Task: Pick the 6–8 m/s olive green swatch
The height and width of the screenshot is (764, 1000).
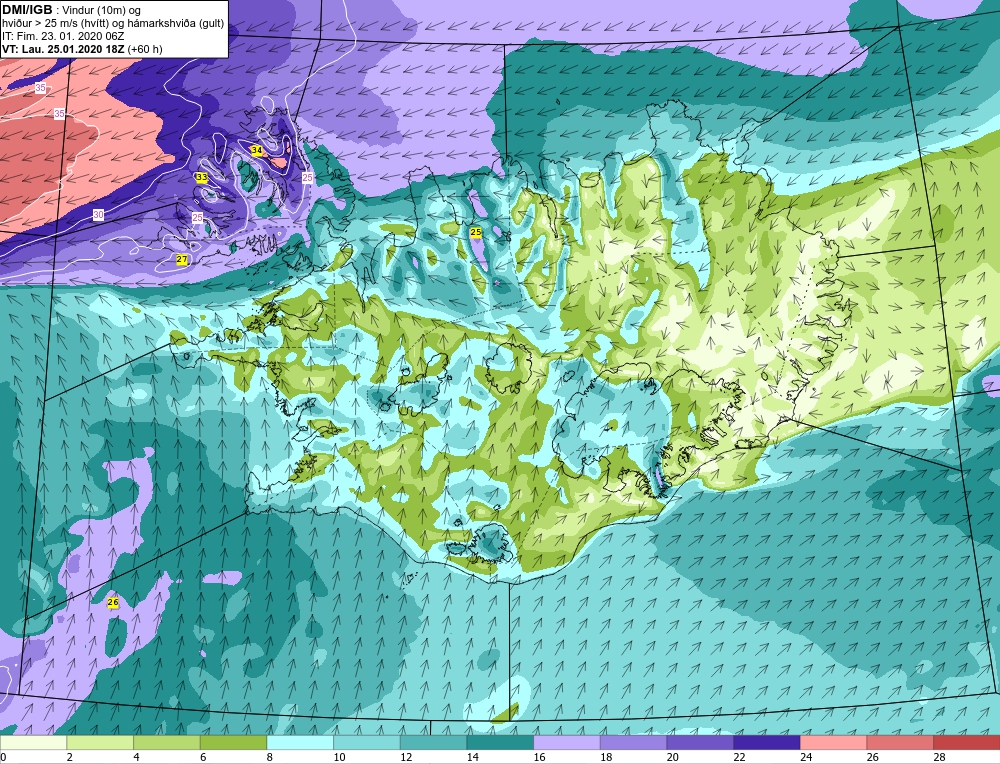Action: click(233, 742)
